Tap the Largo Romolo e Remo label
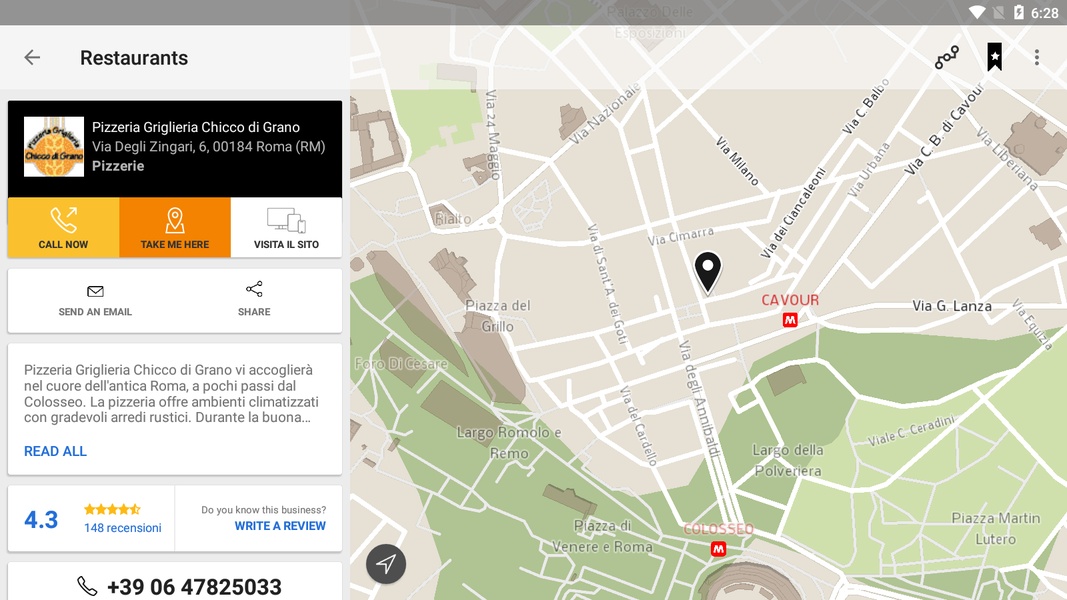Screen dimensions: 1067x600 click(509, 443)
